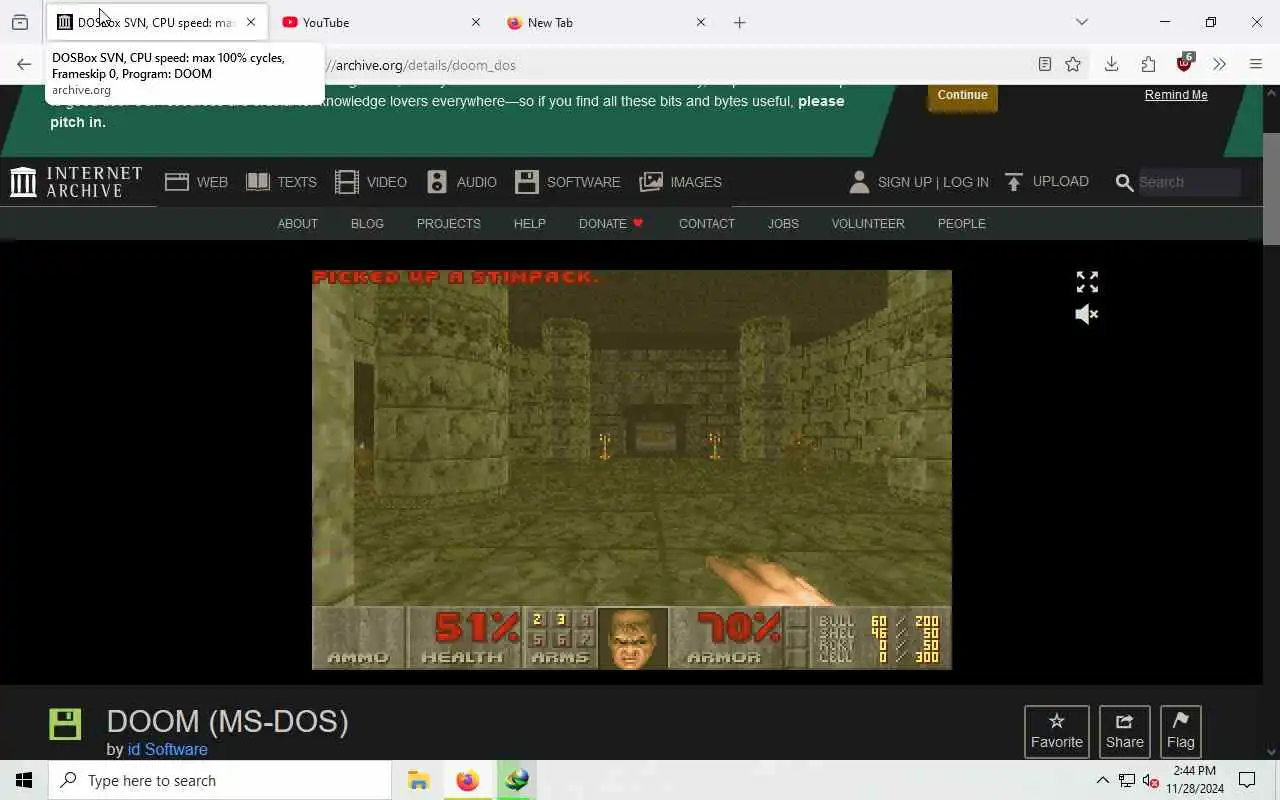Image resolution: width=1280 pixels, height=800 pixels.
Task: Open the Windows Start menu
Action: point(24,780)
